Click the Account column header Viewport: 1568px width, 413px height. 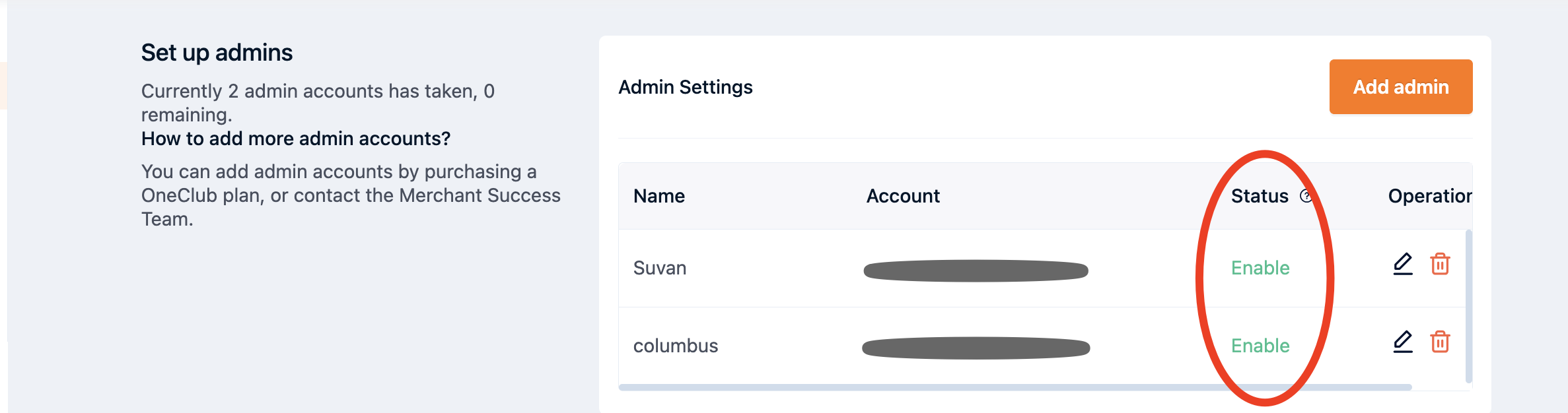coord(903,196)
